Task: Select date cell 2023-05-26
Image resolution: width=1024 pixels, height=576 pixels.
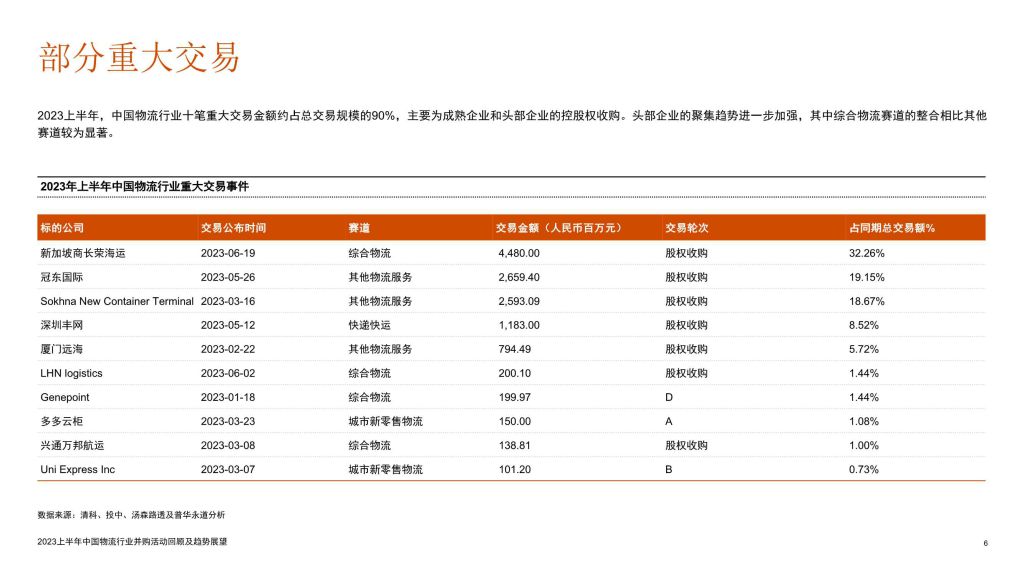Action: click(x=228, y=277)
